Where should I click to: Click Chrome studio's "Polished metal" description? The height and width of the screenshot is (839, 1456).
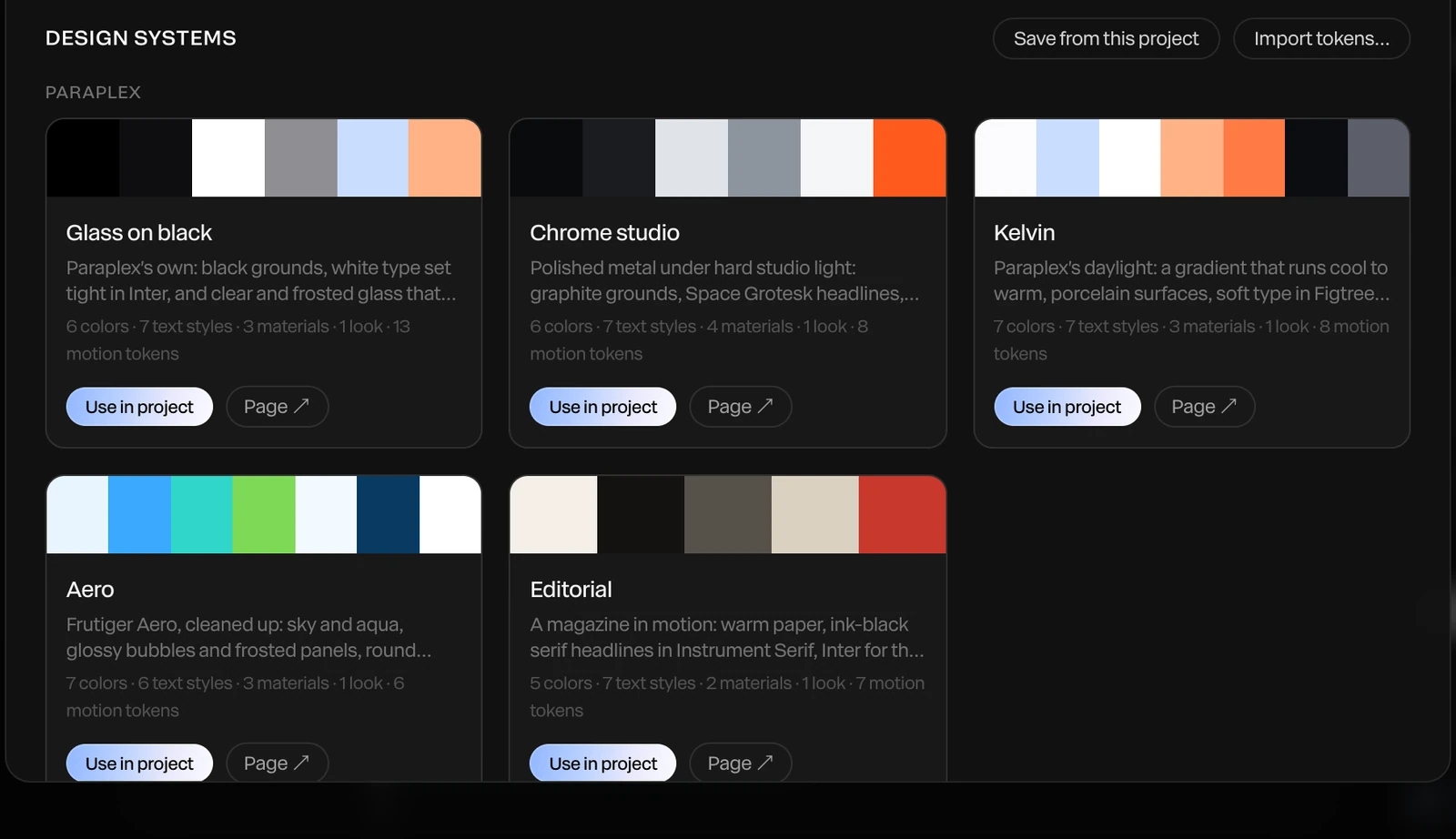pyautogui.click(x=724, y=280)
